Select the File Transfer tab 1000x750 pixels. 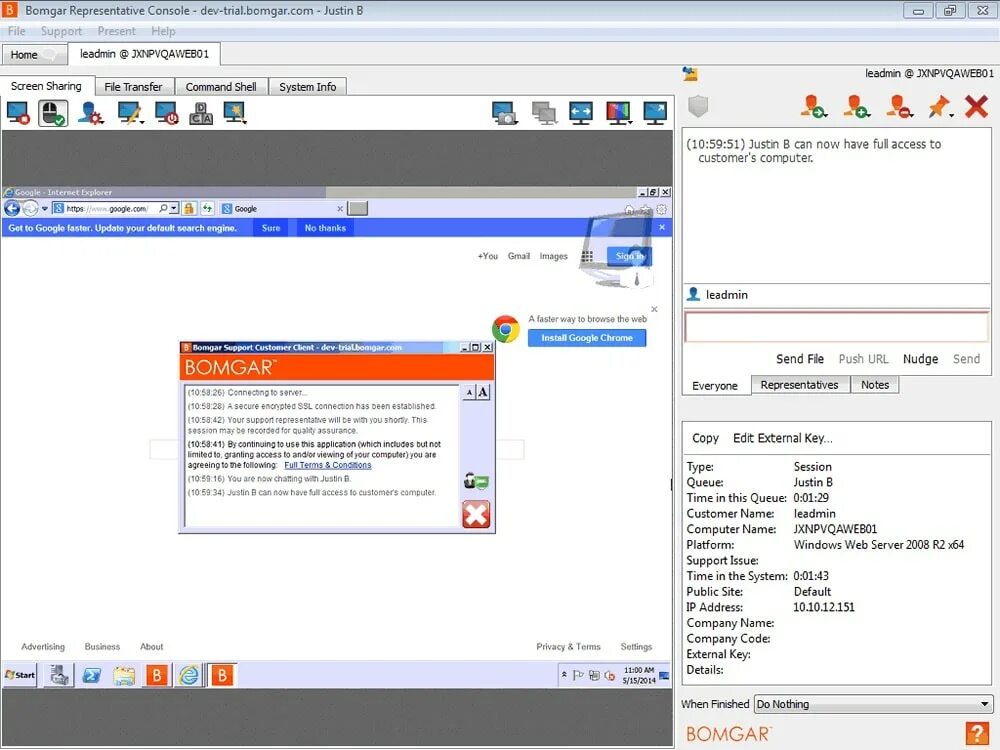(133, 87)
